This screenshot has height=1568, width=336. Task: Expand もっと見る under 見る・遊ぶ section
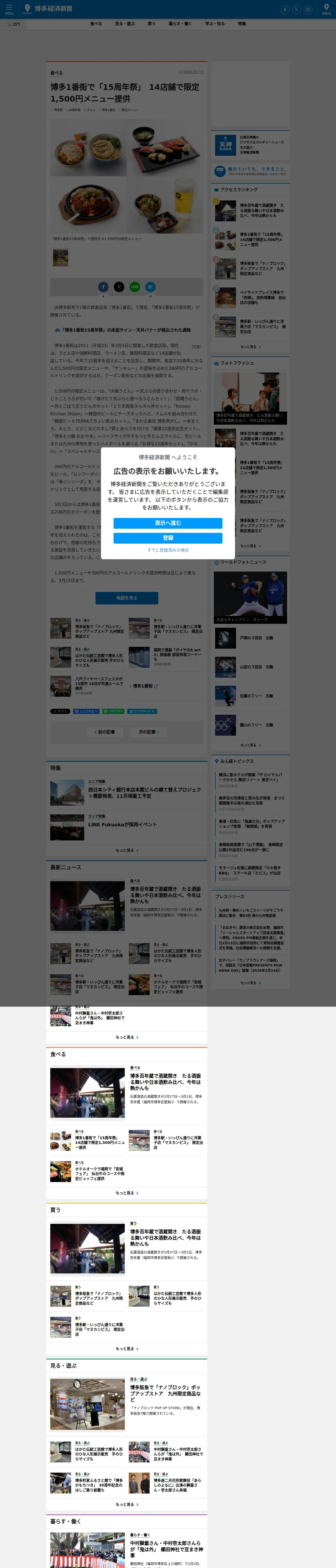[x=127, y=1505]
